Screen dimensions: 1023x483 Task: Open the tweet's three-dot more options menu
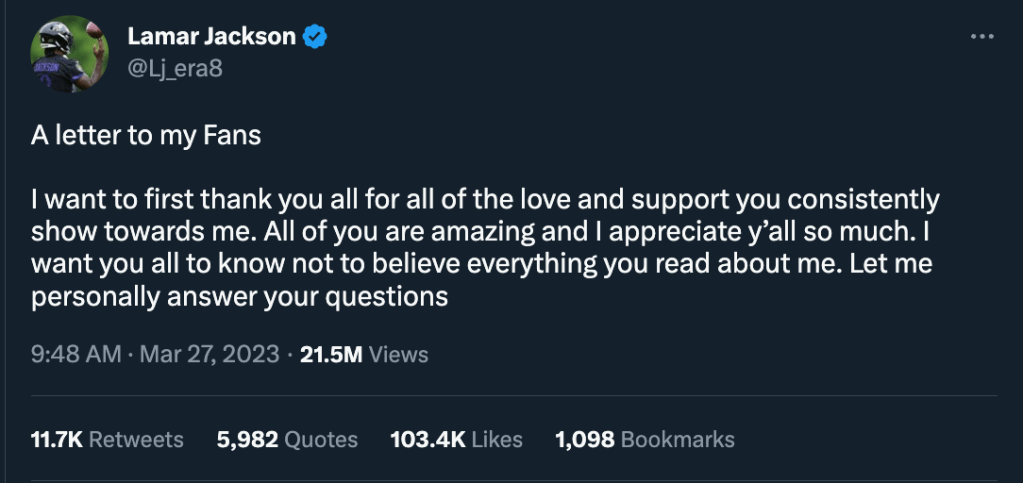click(982, 37)
